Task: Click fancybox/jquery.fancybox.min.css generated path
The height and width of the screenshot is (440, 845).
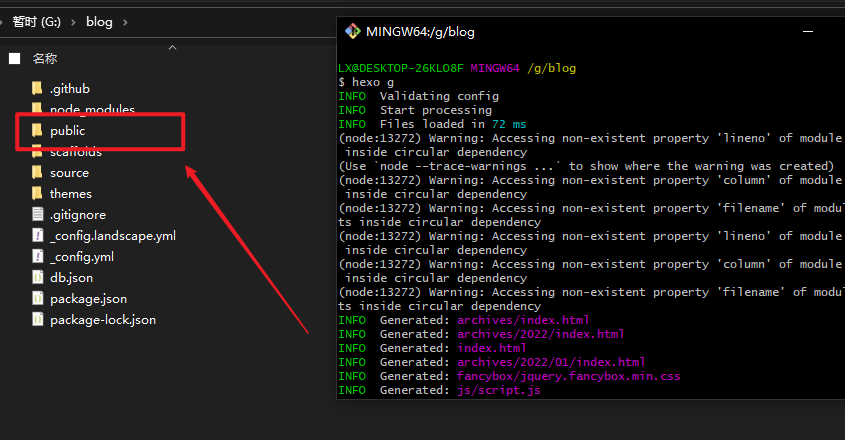Action: coord(569,376)
